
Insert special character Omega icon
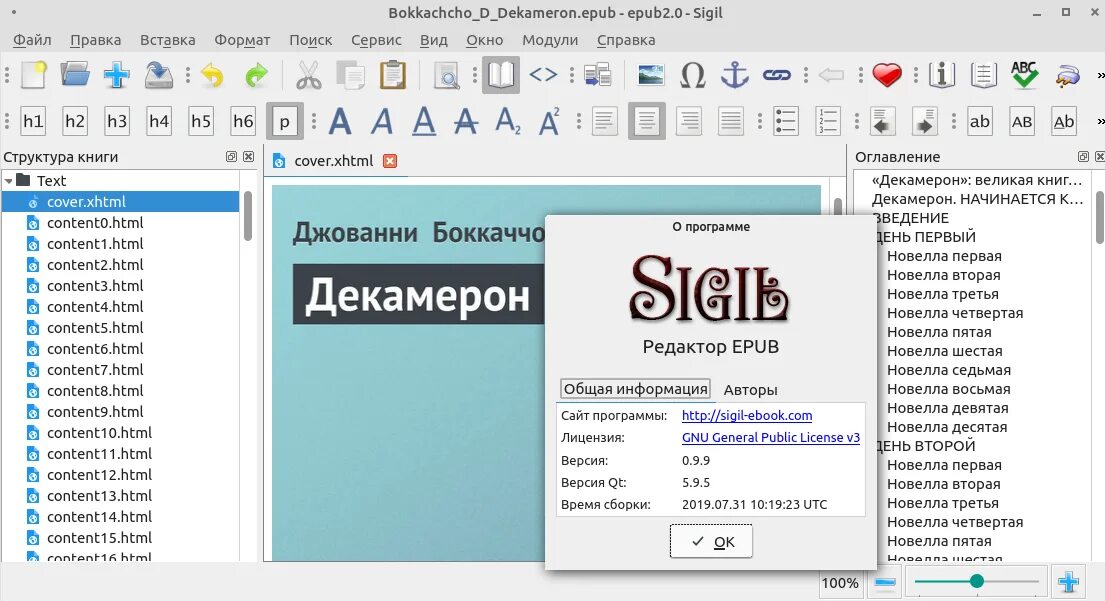point(693,75)
